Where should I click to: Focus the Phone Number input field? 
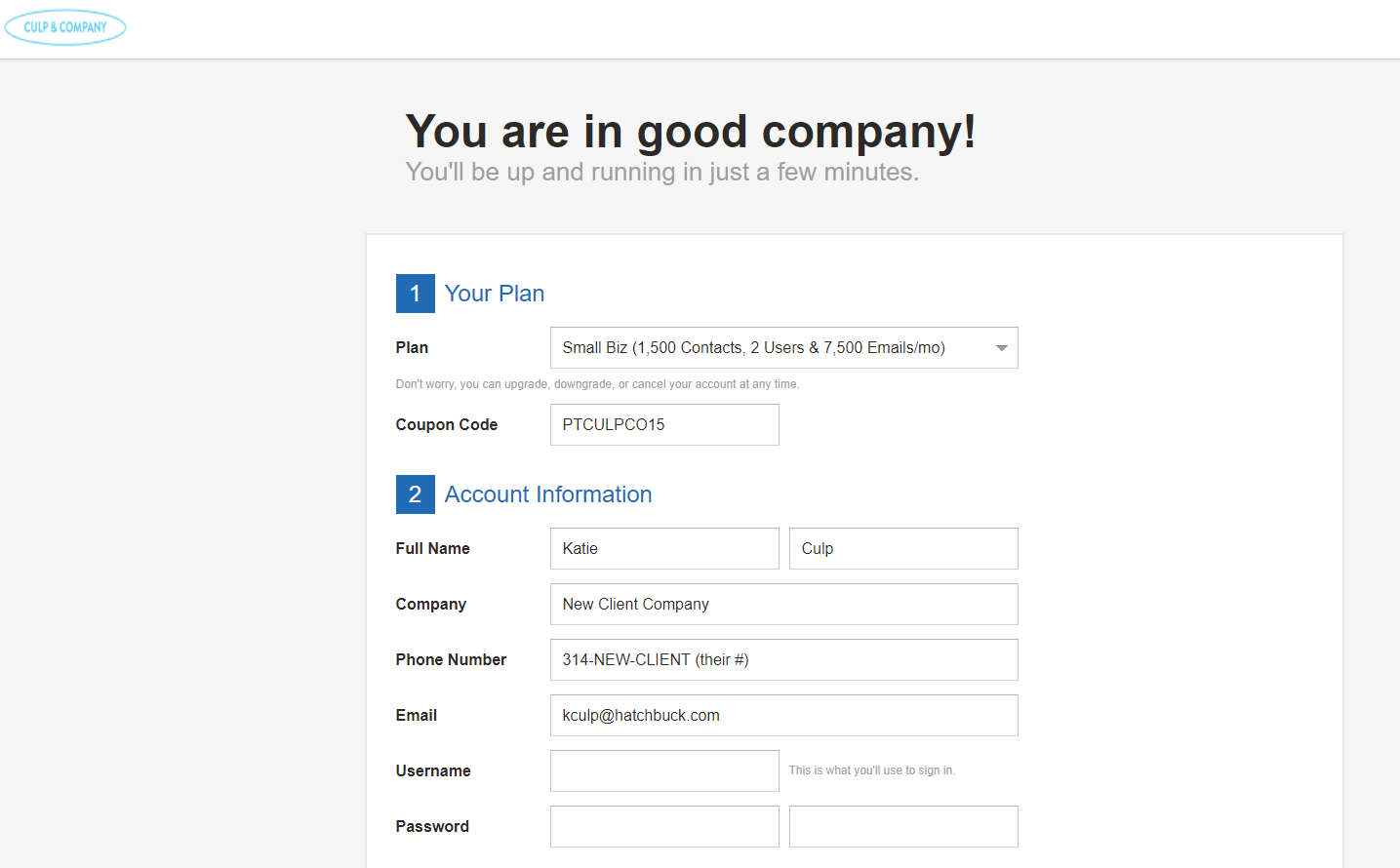783,660
